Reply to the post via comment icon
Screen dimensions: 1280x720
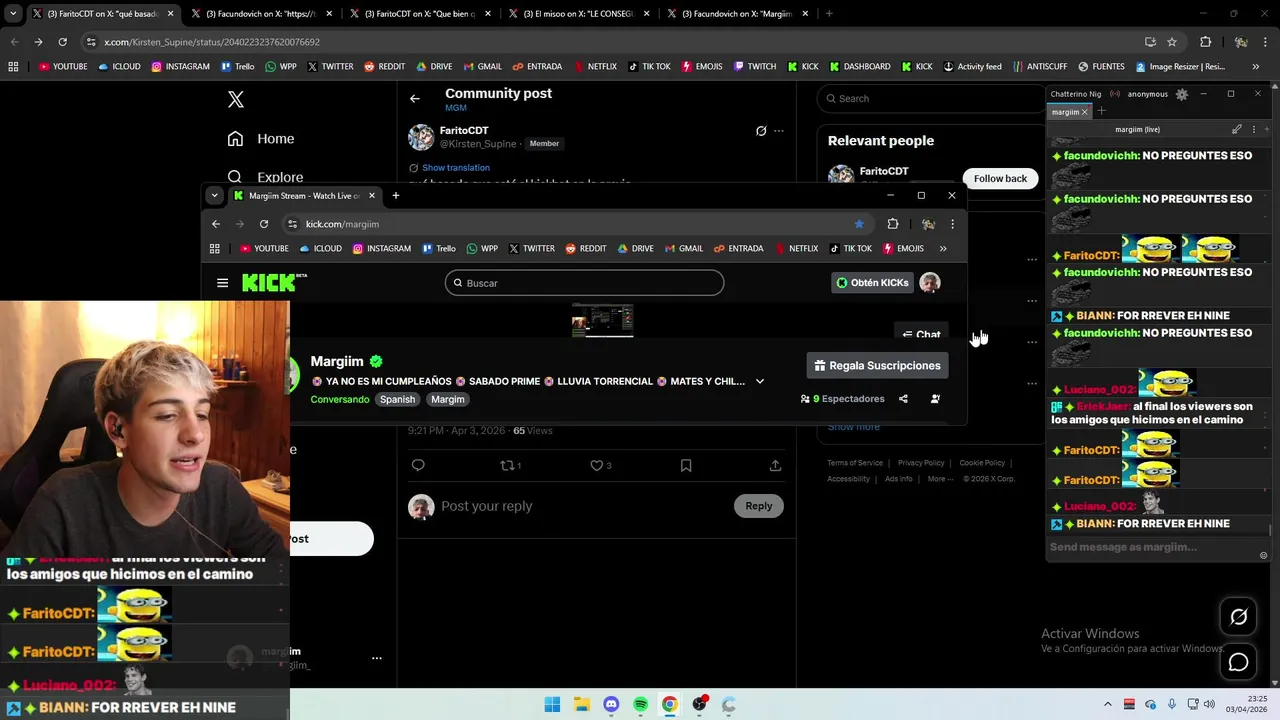click(418, 465)
